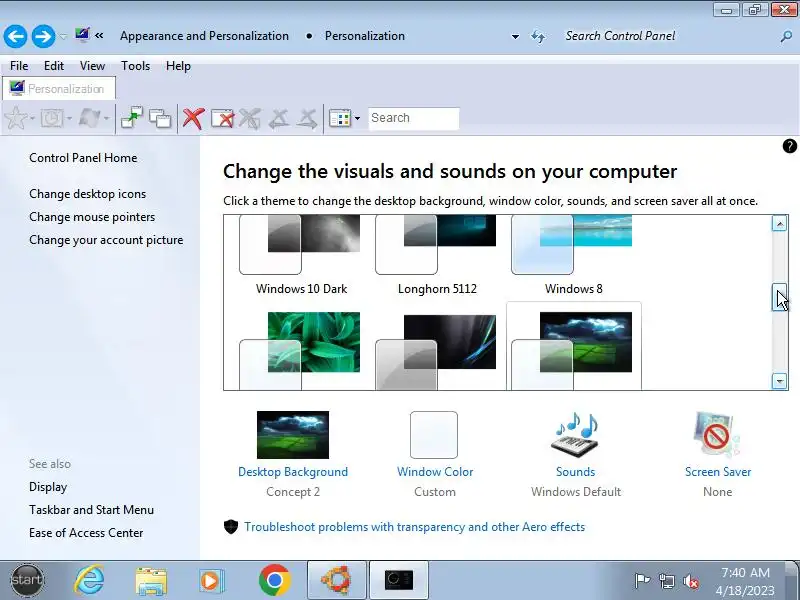Screen dimensions: 800x600
Task: Select the dark aurora theme thumbnail
Action: pyautogui.click(x=436, y=351)
